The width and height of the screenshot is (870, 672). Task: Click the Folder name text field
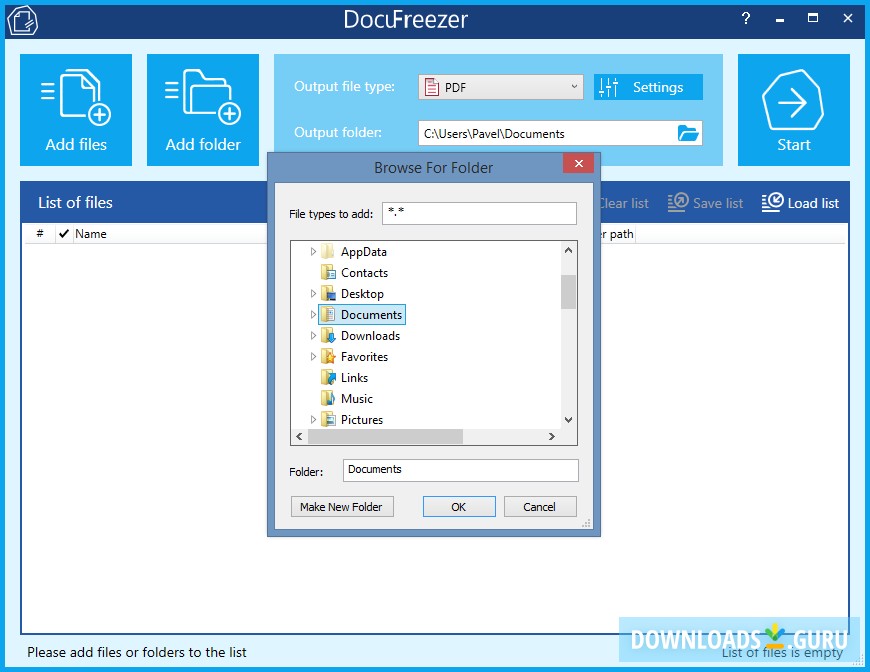coord(461,470)
